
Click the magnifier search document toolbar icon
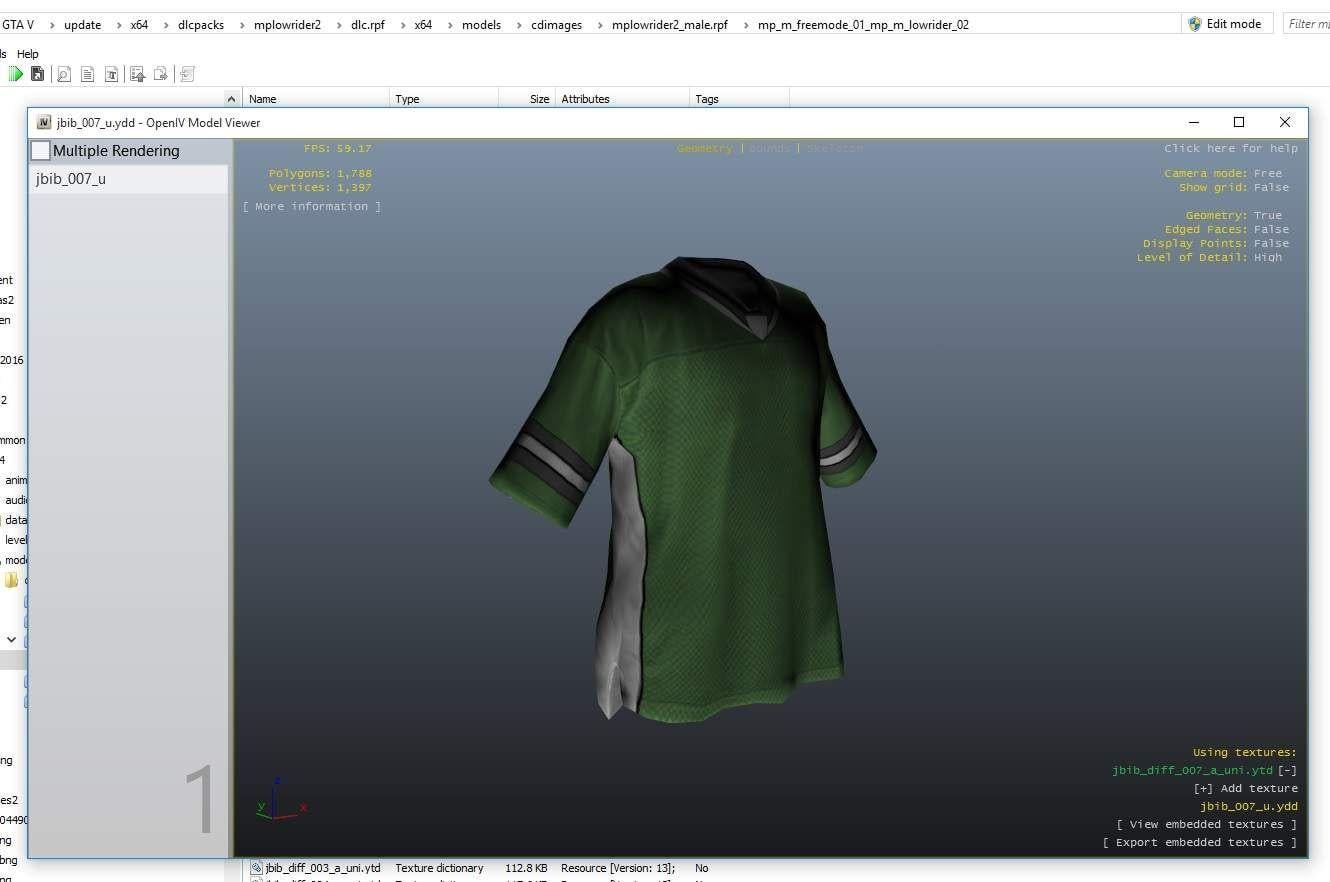pos(63,74)
